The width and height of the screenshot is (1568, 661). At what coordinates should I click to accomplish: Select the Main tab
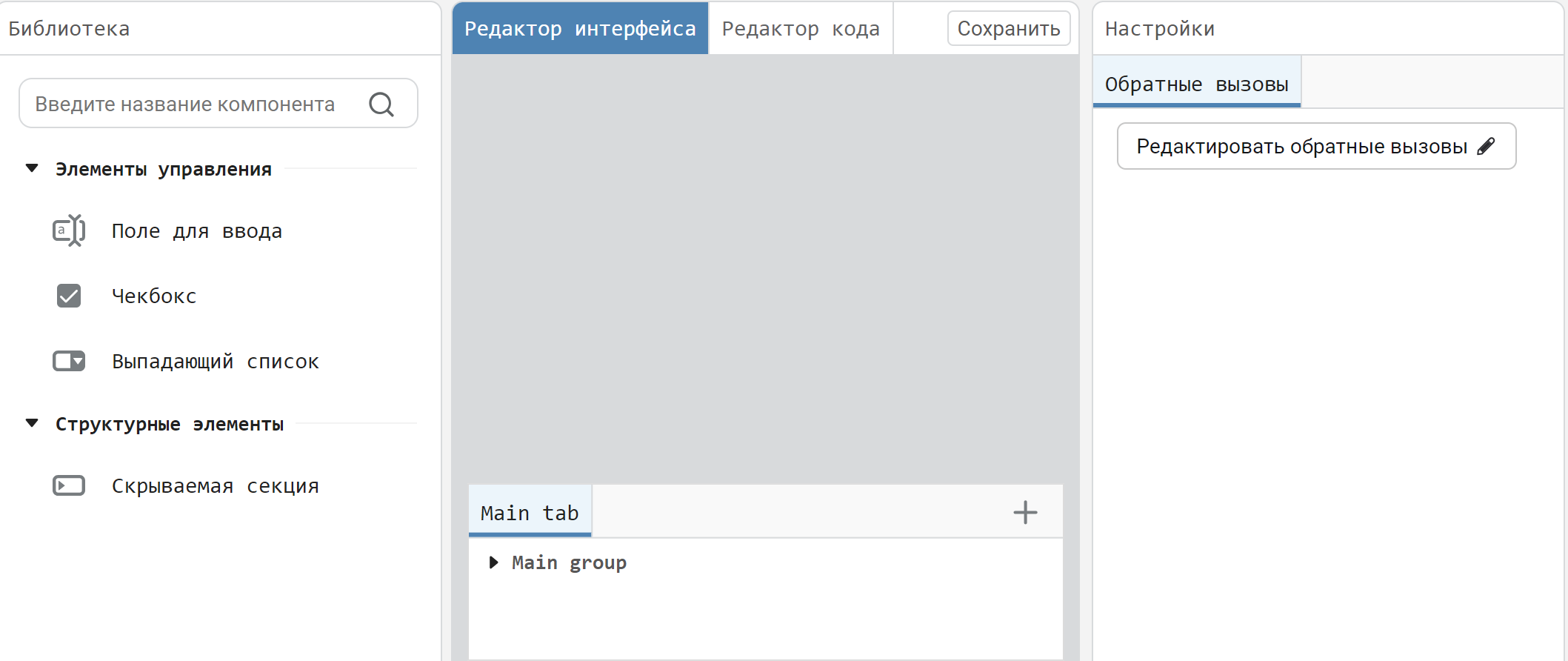tap(530, 512)
